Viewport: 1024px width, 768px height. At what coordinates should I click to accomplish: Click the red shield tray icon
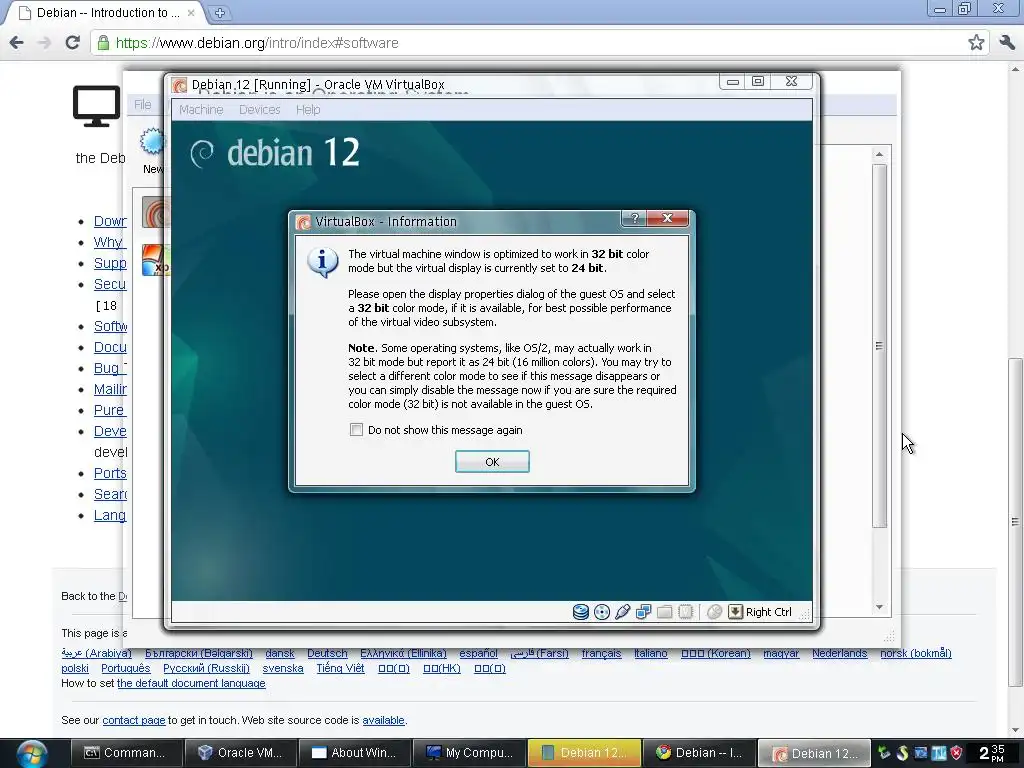(956, 753)
